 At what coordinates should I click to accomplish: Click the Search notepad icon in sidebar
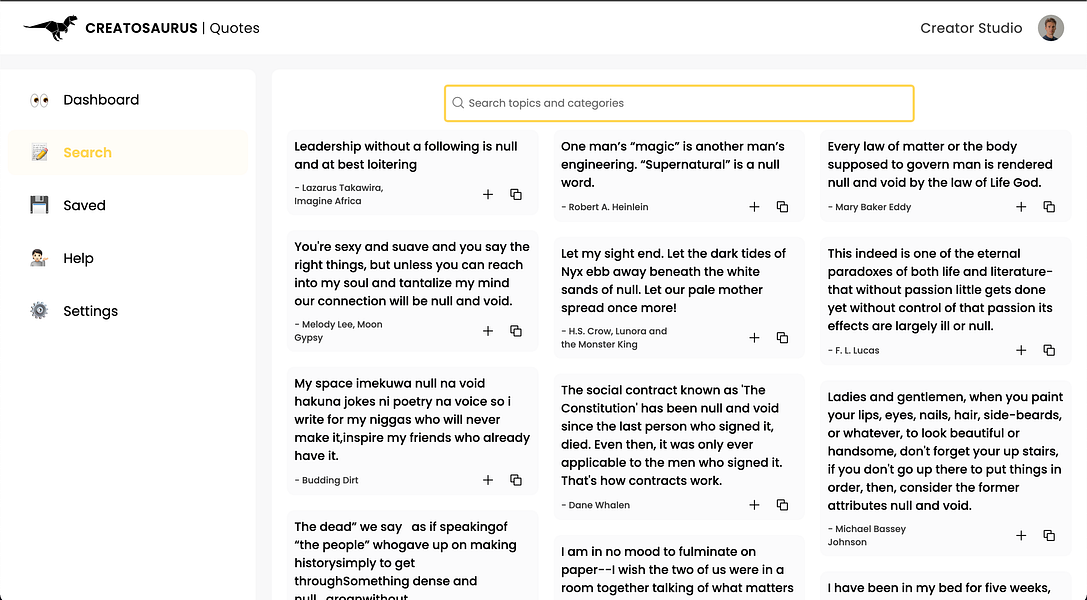pos(40,152)
